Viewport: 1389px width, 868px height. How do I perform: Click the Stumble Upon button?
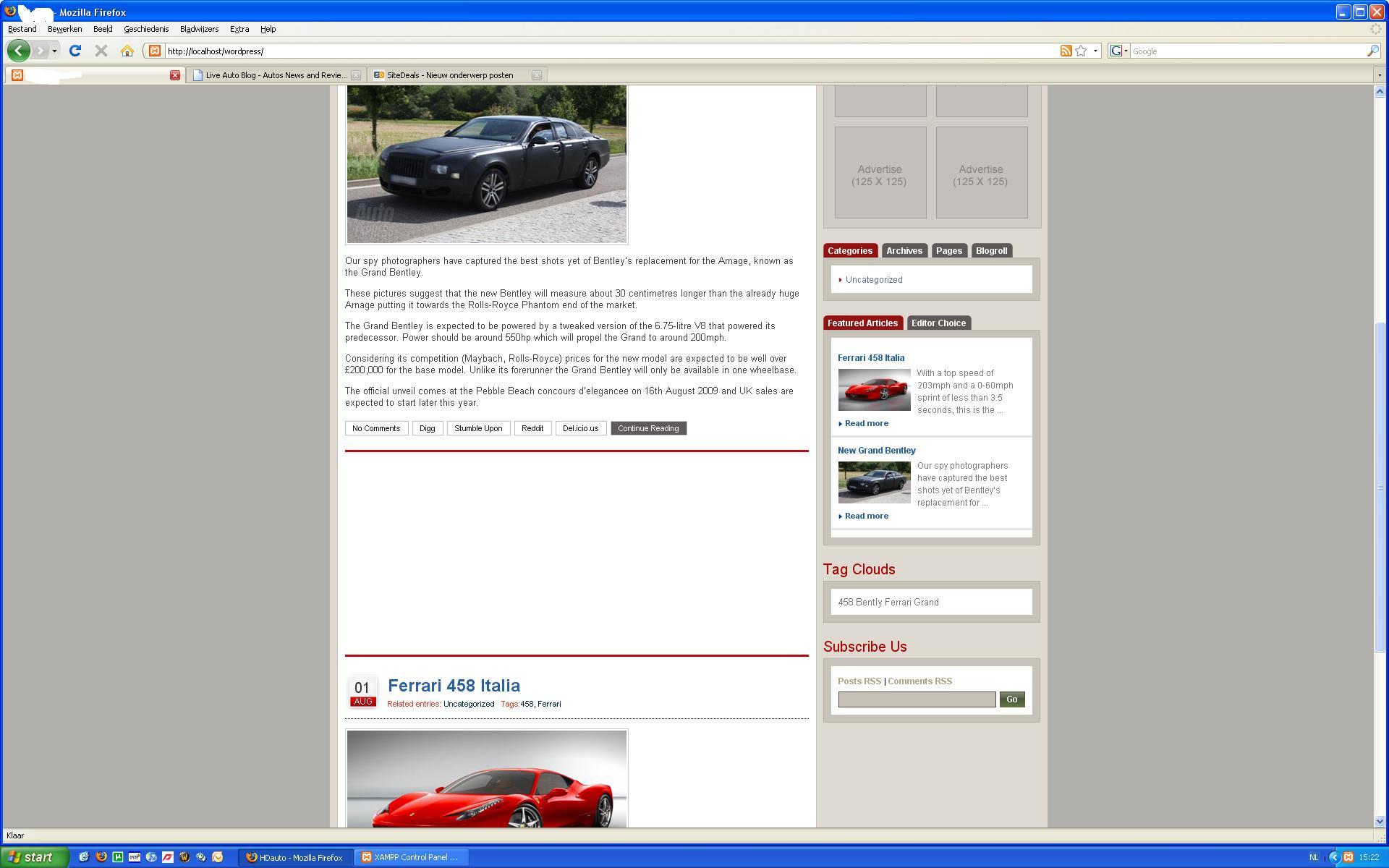tap(478, 428)
